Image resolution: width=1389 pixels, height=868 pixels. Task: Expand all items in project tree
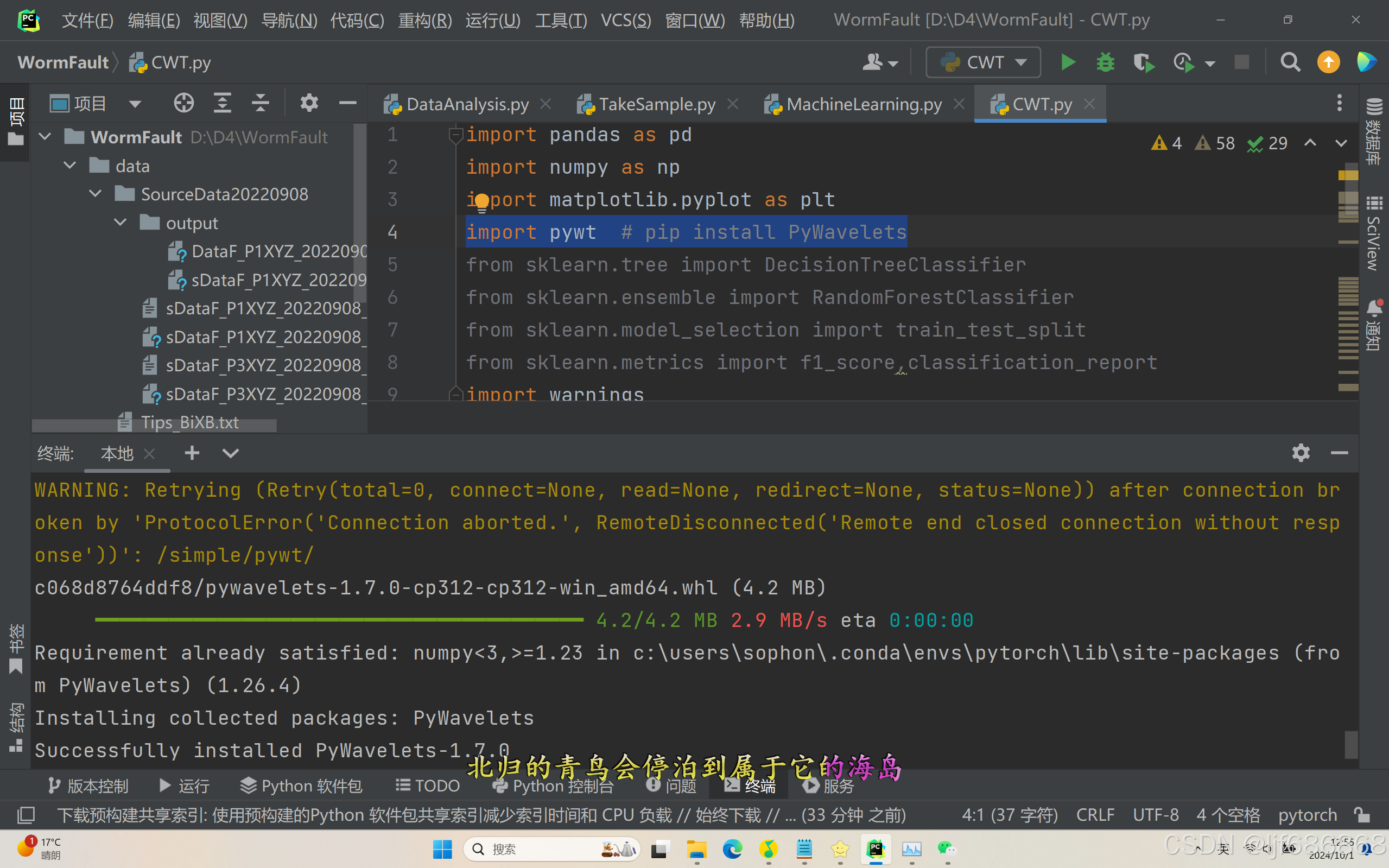pos(222,103)
